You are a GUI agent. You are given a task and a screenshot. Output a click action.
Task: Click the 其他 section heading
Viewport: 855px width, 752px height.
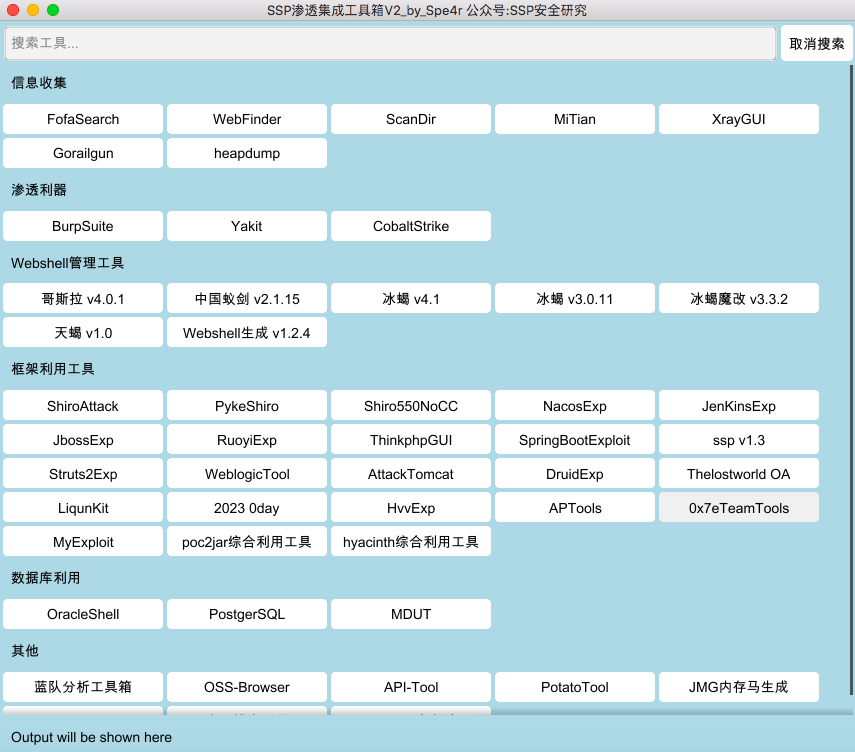point(25,651)
